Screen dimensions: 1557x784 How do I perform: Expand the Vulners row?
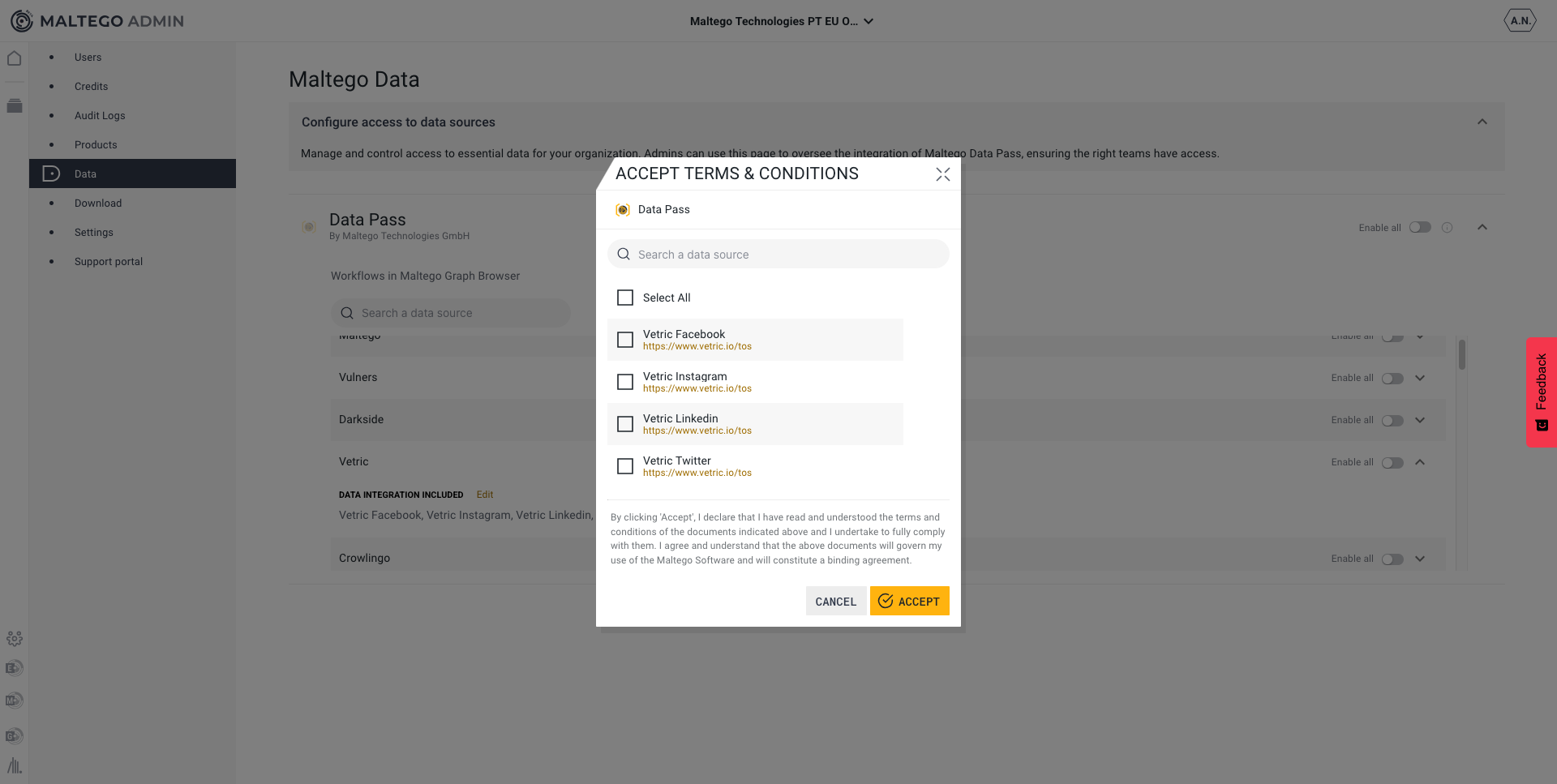pos(1420,378)
